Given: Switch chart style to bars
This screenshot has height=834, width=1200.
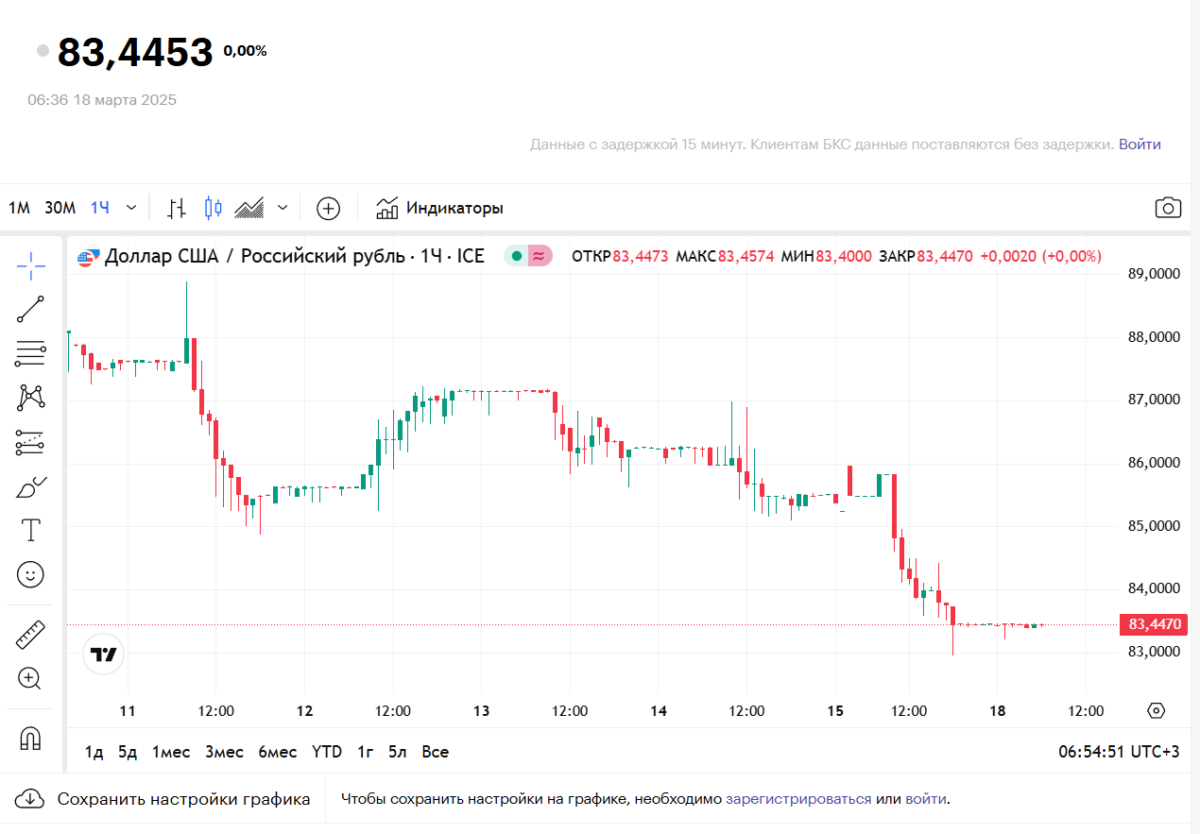Looking at the screenshot, I should 177,208.
